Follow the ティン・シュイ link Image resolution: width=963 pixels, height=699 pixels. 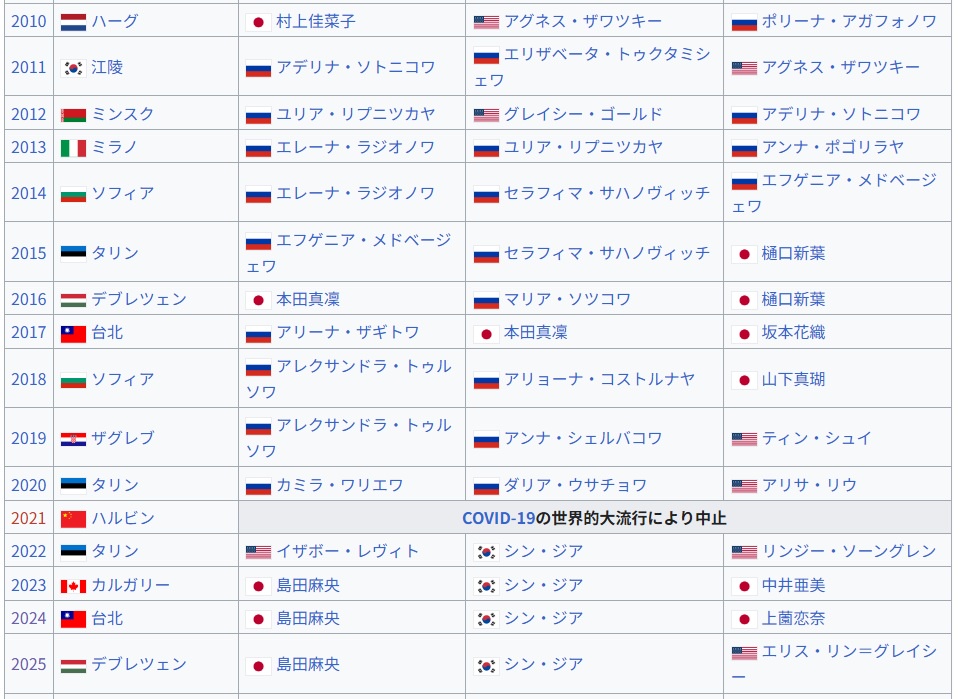[816, 438]
